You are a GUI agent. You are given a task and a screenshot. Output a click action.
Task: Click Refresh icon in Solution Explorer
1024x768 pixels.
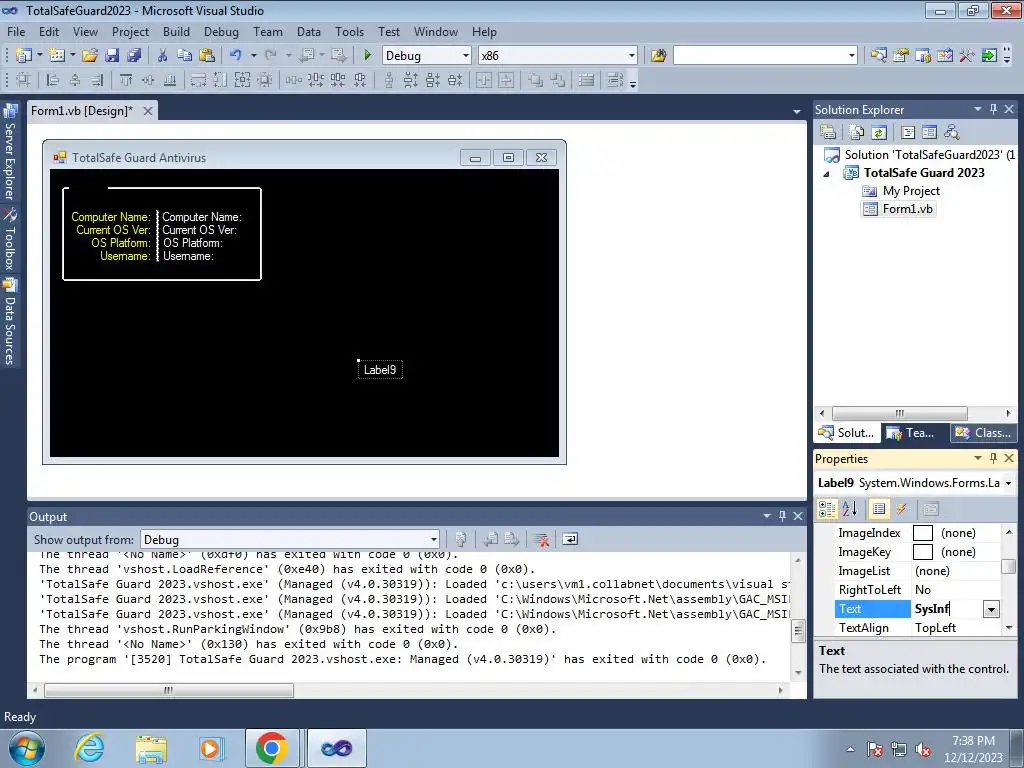click(x=879, y=133)
